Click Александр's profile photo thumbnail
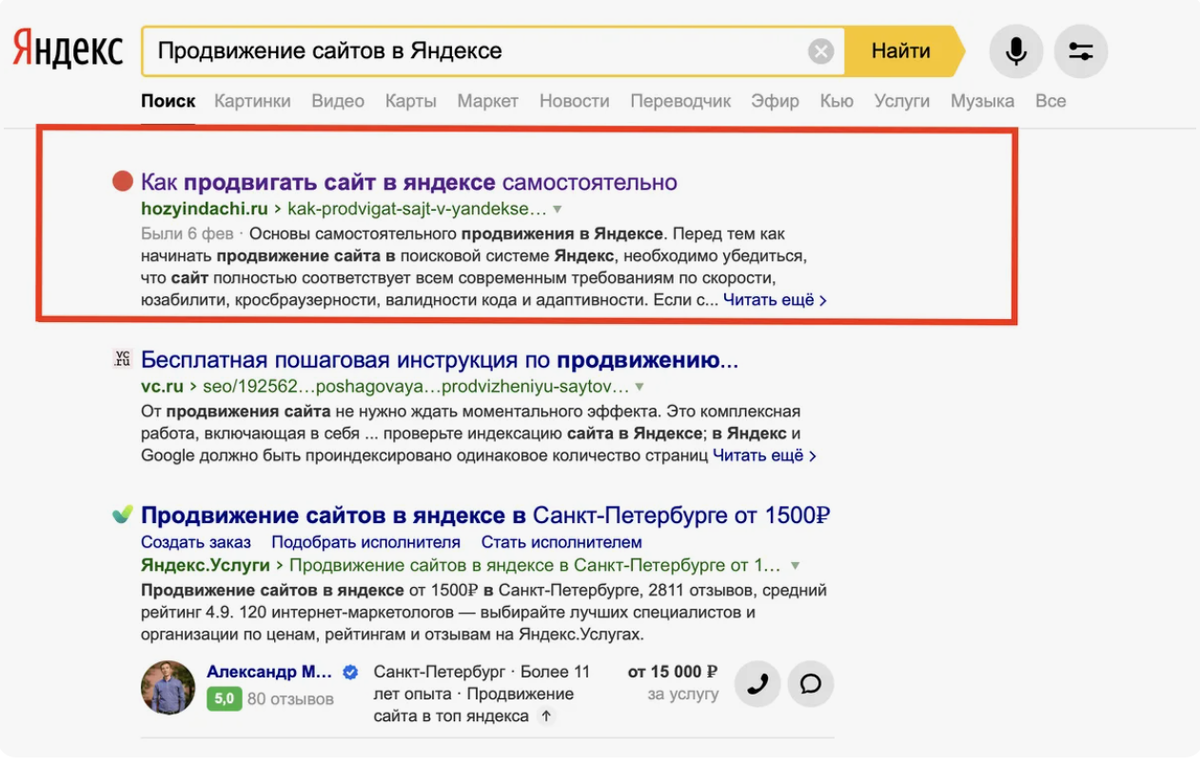 click(x=167, y=688)
